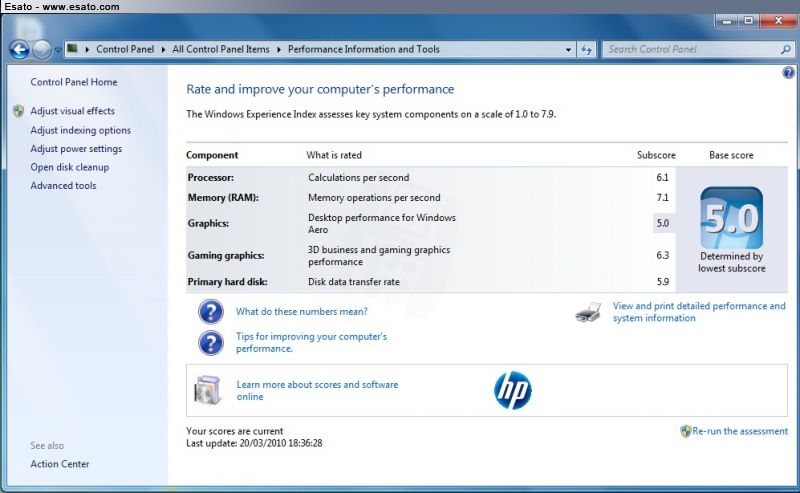Viewport: 800px width, 493px height.
Task: Open Tips for improving your computer's performance
Action: [x=311, y=342]
